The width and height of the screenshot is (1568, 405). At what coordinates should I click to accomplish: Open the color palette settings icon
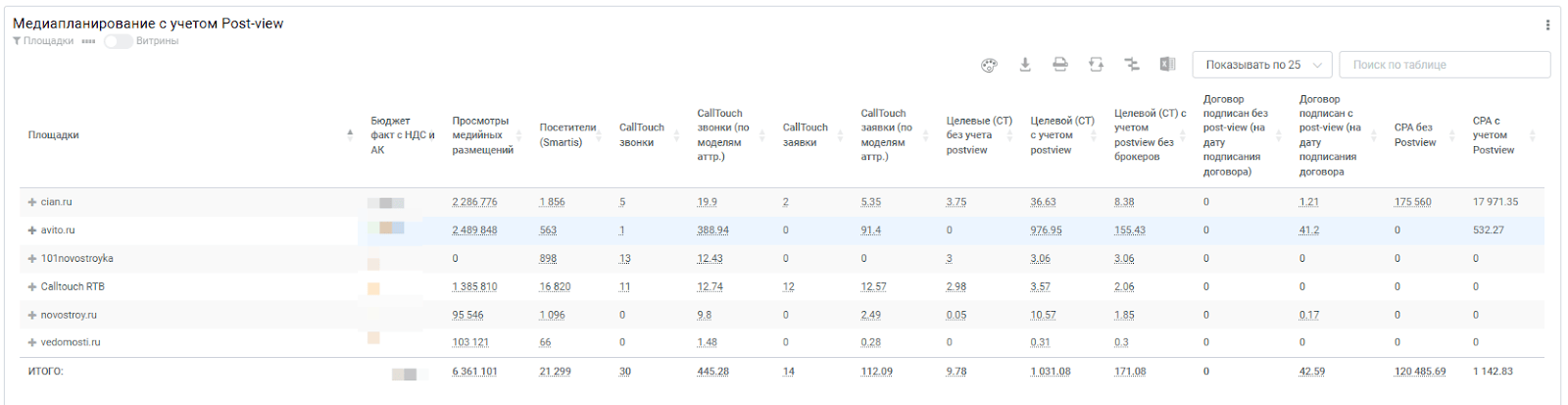[989, 65]
